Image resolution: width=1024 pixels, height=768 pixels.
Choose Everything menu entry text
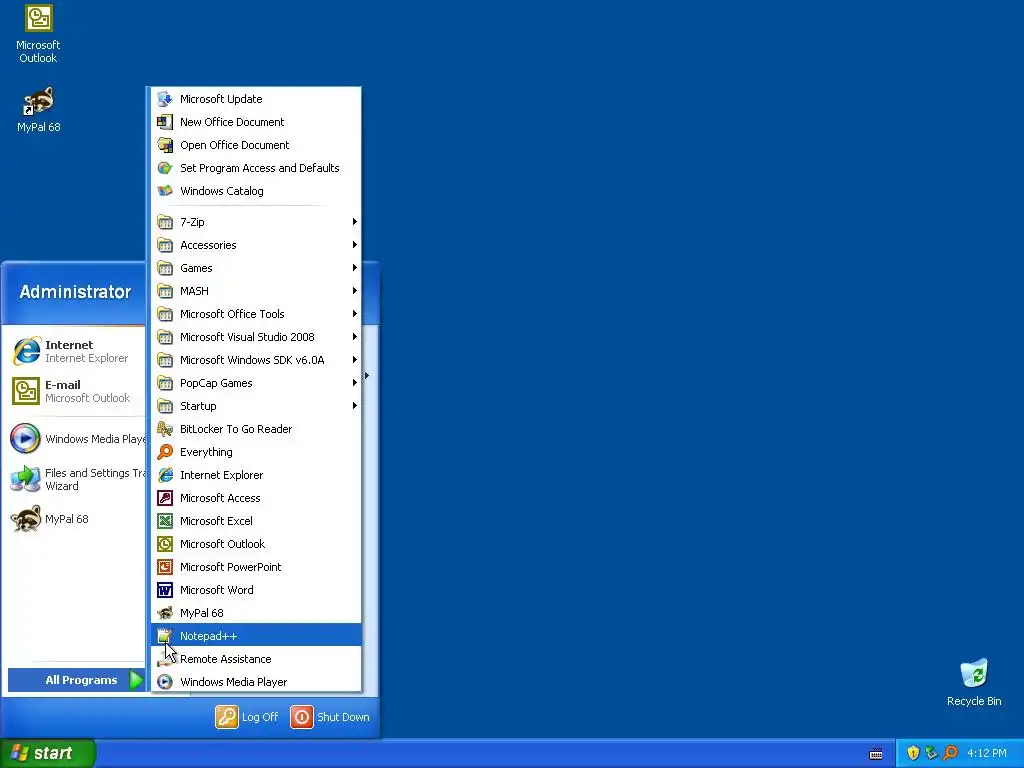pos(206,452)
